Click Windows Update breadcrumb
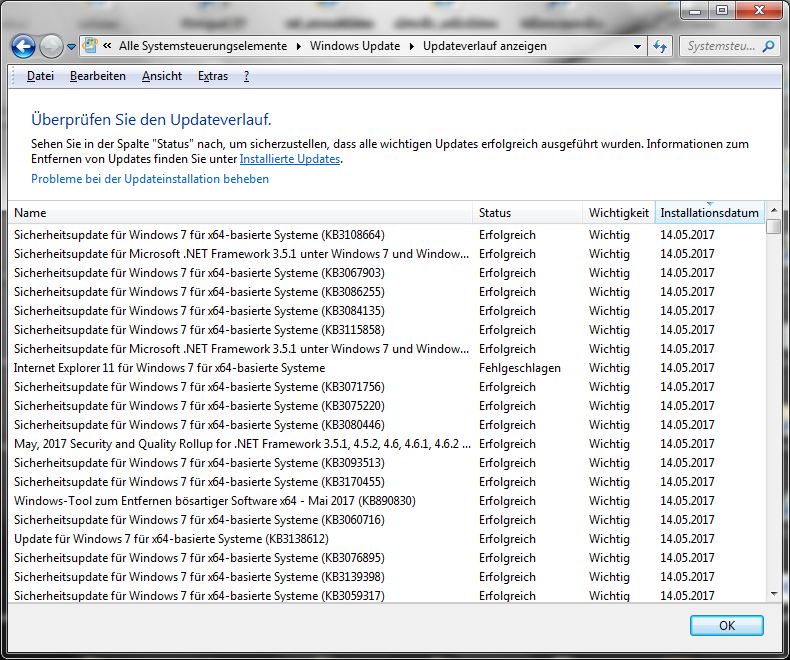This screenshot has width=790, height=660. tap(355, 46)
